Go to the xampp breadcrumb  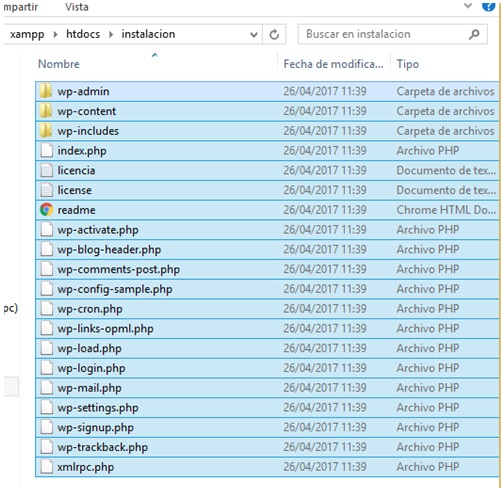point(27,34)
